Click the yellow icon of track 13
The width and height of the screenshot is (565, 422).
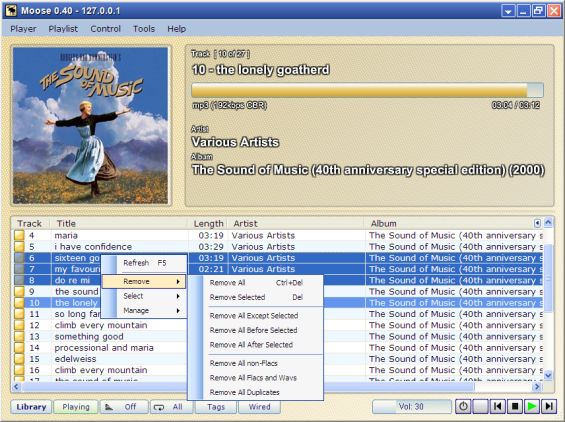point(19,337)
